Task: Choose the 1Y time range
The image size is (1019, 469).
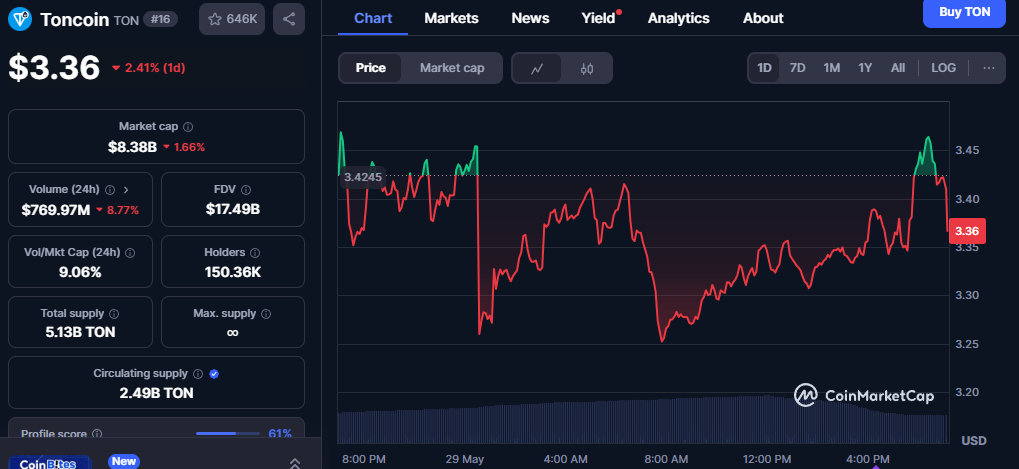Action: [x=865, y=68]
